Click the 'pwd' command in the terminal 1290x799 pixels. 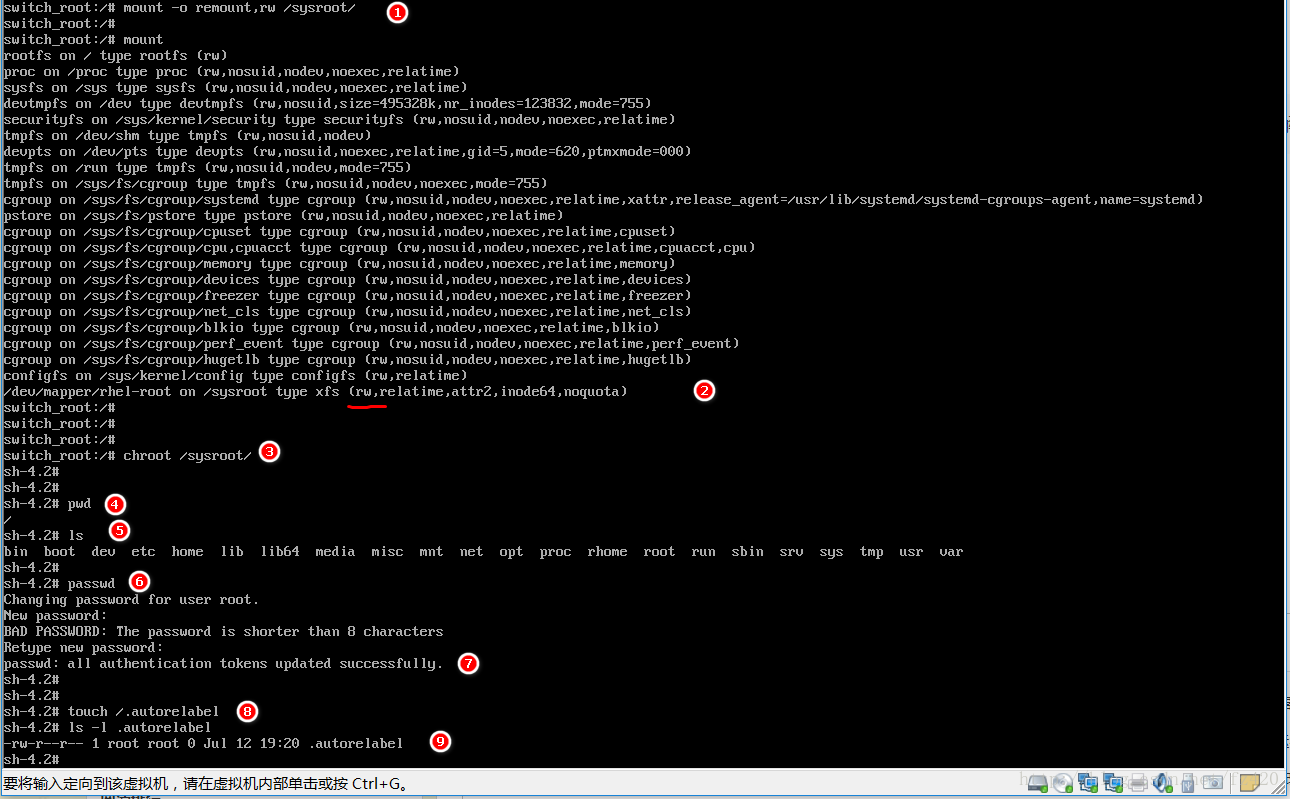(80, 504)
